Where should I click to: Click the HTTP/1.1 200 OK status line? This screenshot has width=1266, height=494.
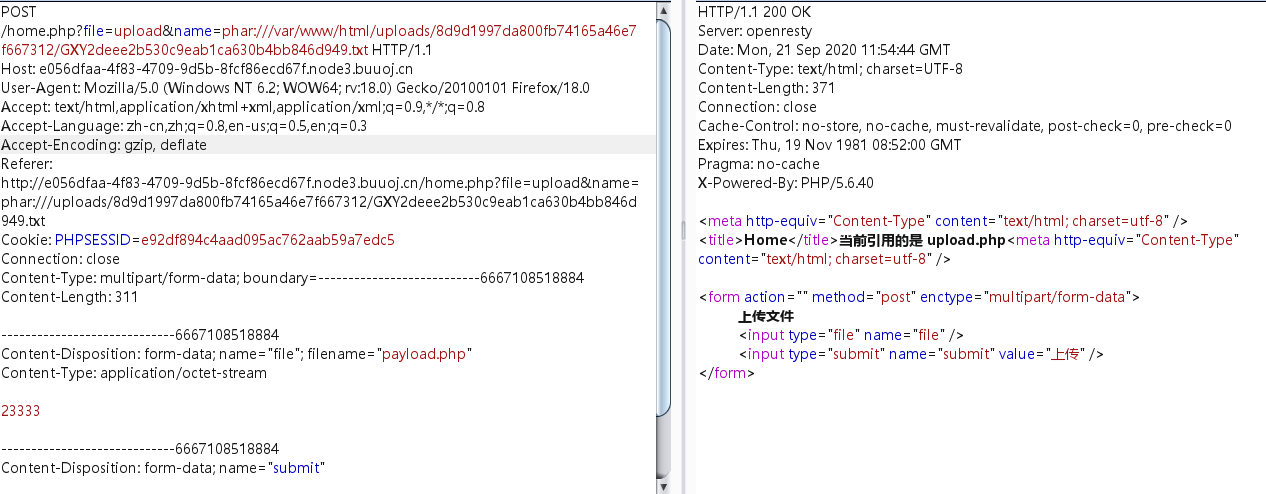pos(755,12)
